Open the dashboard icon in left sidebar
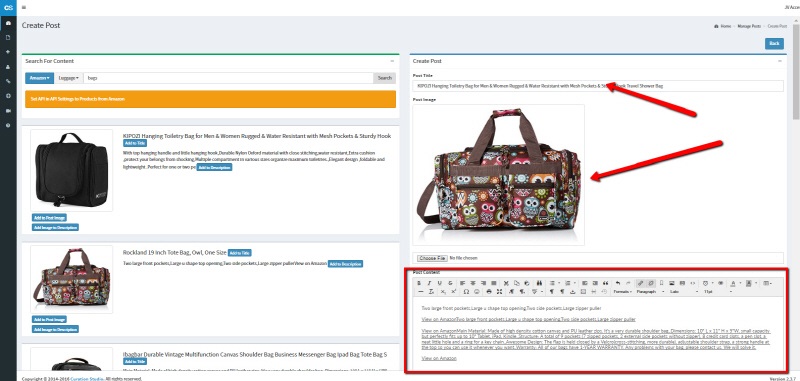 (8, 23)
